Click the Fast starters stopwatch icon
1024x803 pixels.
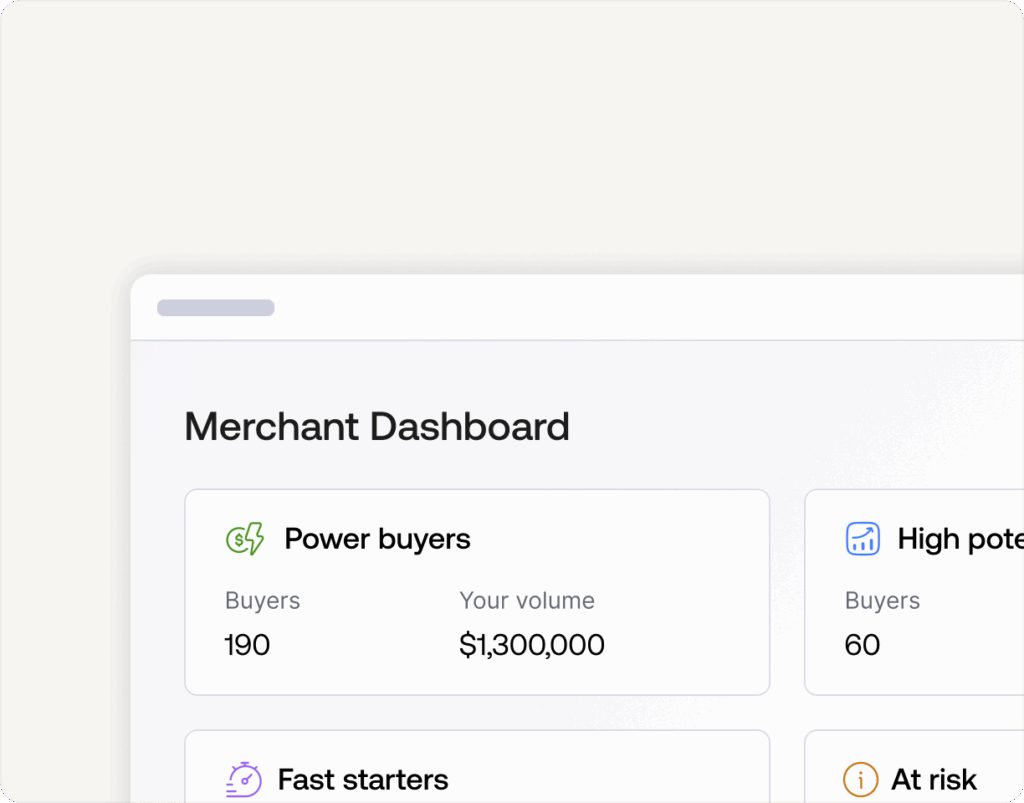click(x=244, y=779)
